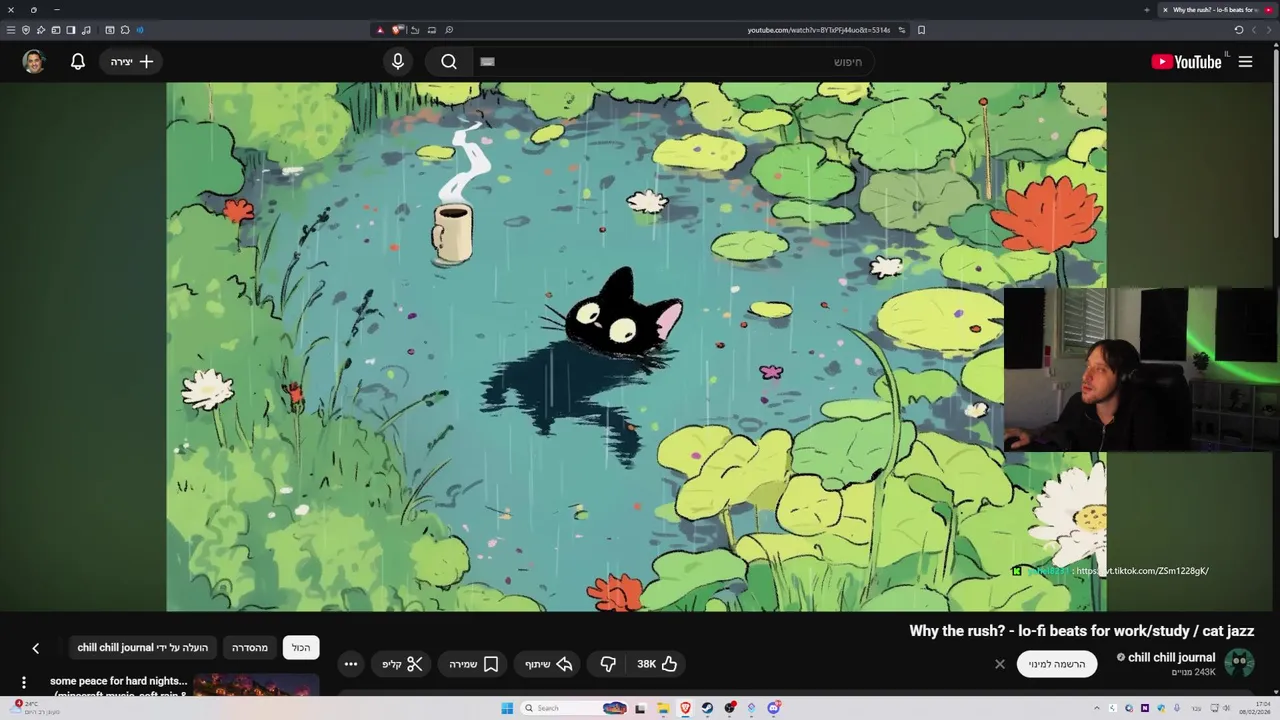Click the video player to pause playback
The width and height of the screenshot is (1280, 720).
[636, 346]
